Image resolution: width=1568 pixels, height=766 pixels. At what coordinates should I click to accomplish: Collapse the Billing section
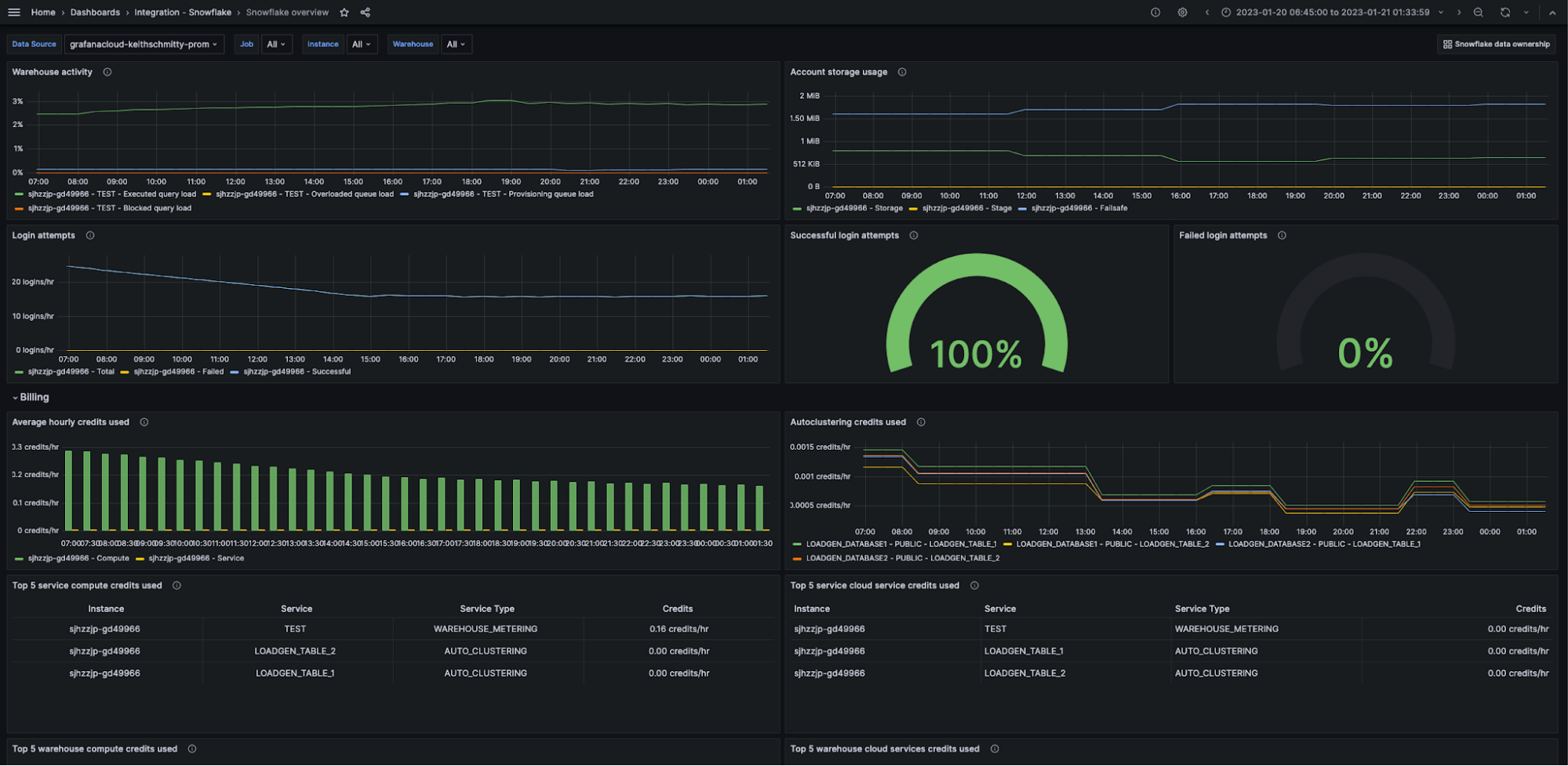31,397
